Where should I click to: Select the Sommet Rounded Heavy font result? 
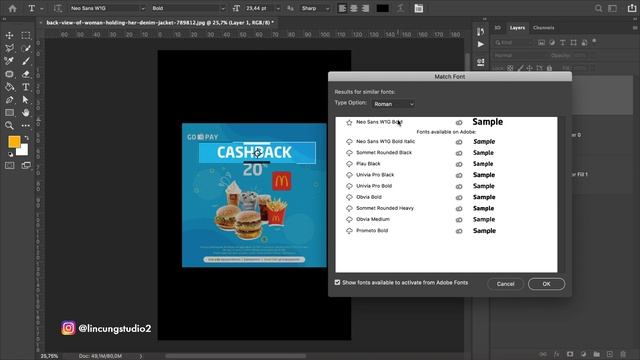(x=446, y=208)
